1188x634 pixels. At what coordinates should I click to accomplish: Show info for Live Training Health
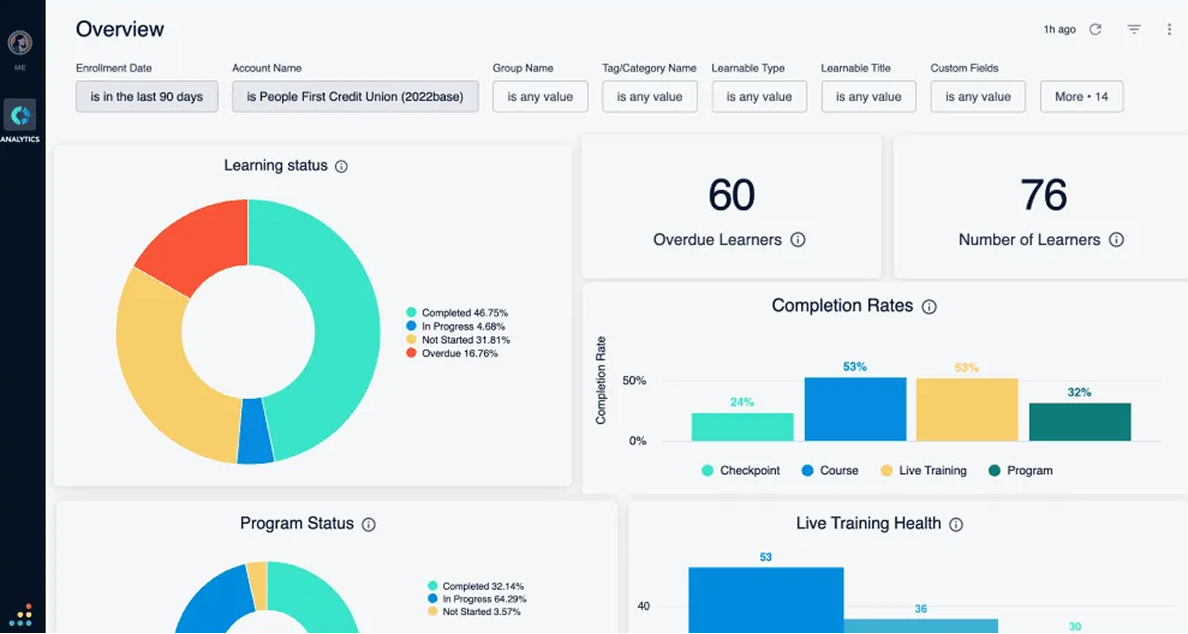956,524
